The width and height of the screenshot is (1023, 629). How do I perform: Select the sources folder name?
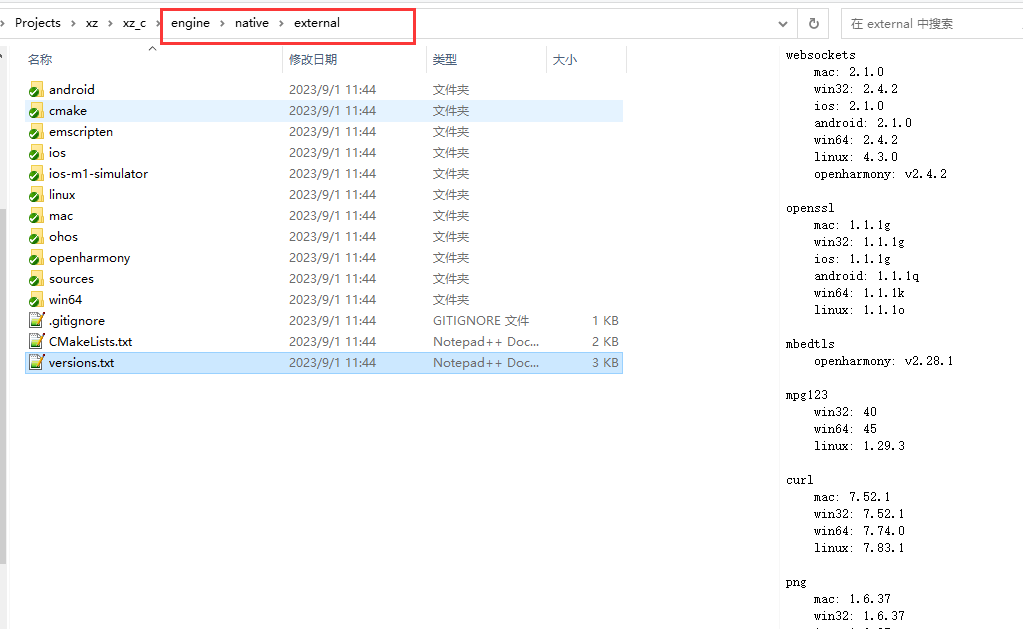pyautogui.click(x=71, y=279)
